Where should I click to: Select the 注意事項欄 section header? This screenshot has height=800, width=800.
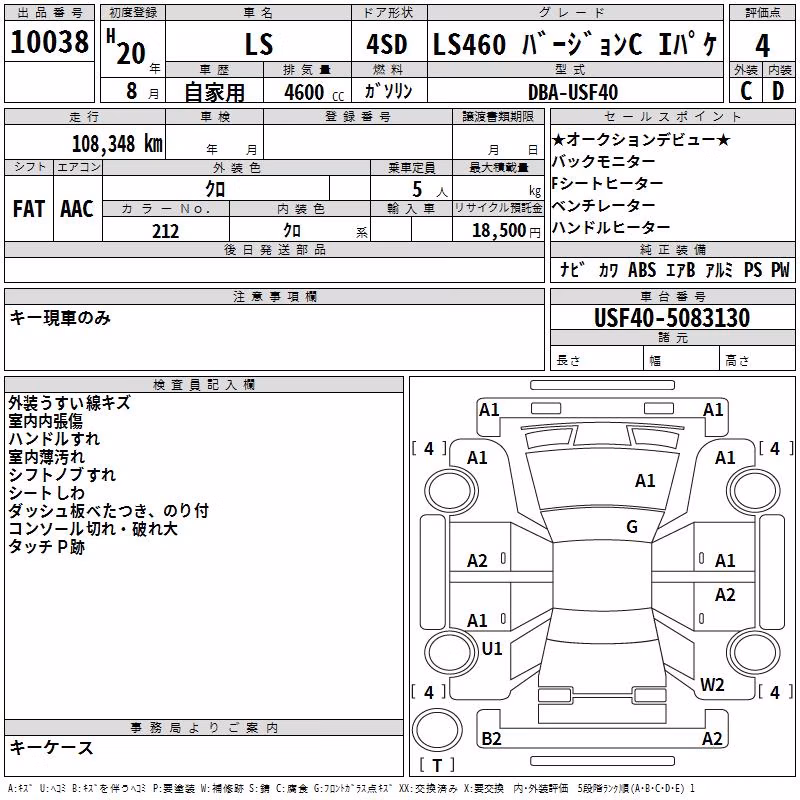pos(274,296)
